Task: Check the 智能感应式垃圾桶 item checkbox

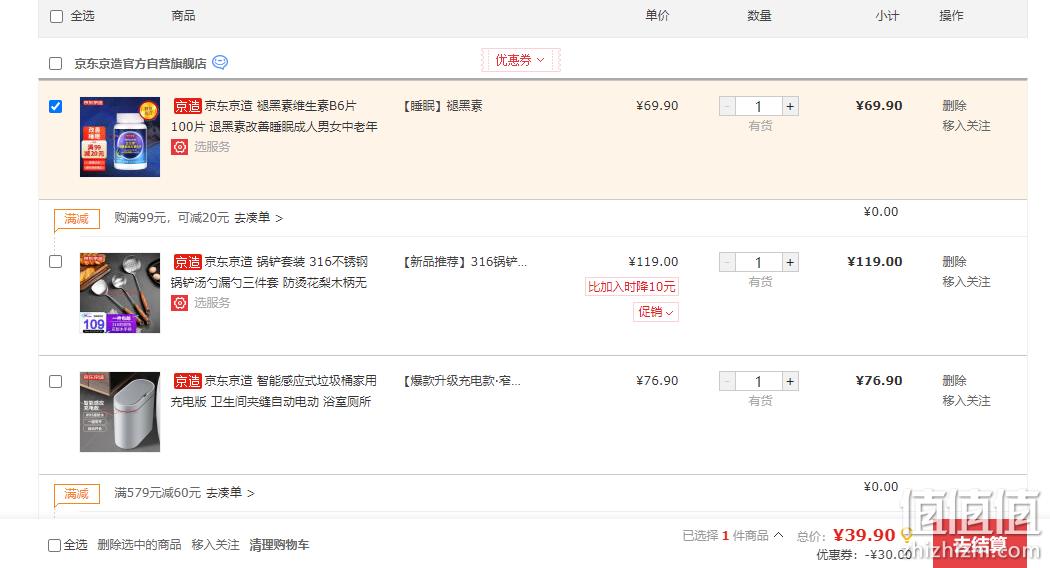Action: pos(56,381)
